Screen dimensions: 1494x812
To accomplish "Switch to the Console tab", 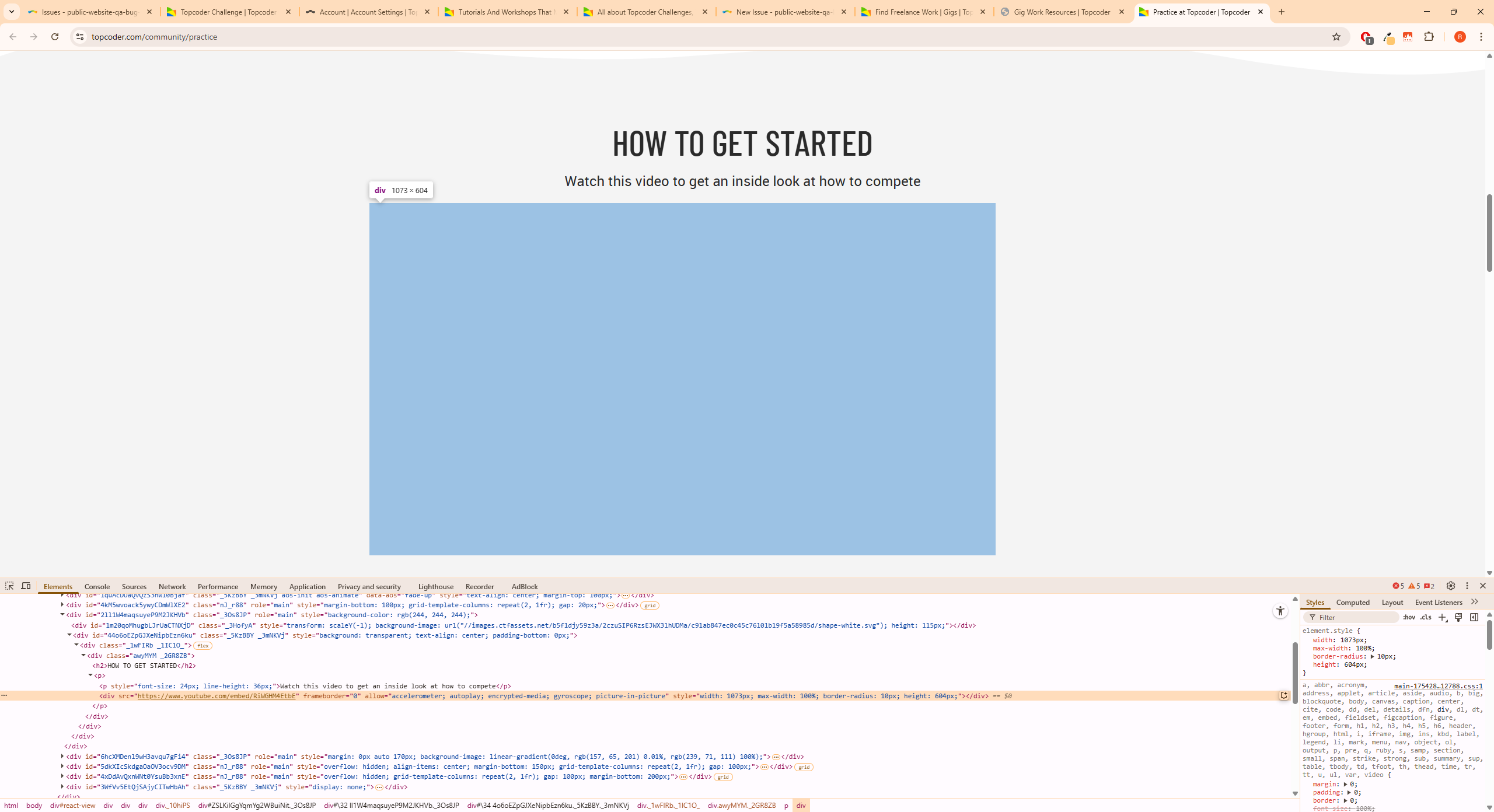I will tap(97, 587).
